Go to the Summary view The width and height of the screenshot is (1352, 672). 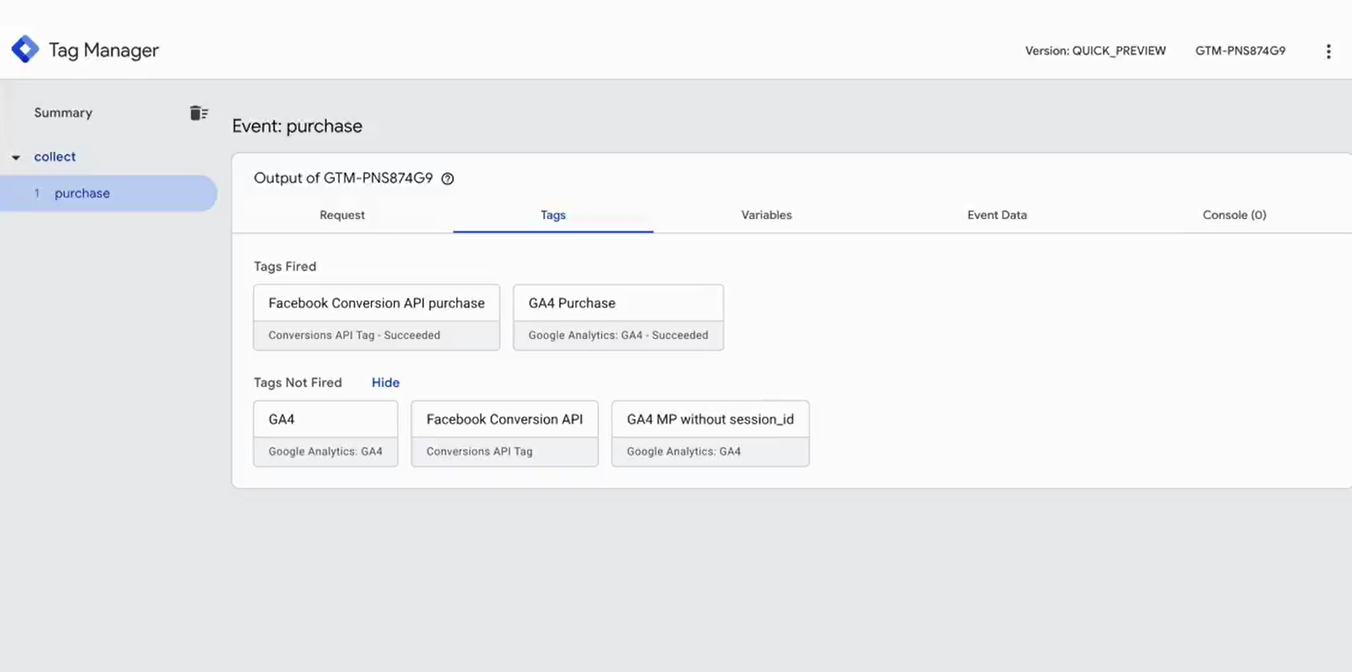tap(63, 112)
